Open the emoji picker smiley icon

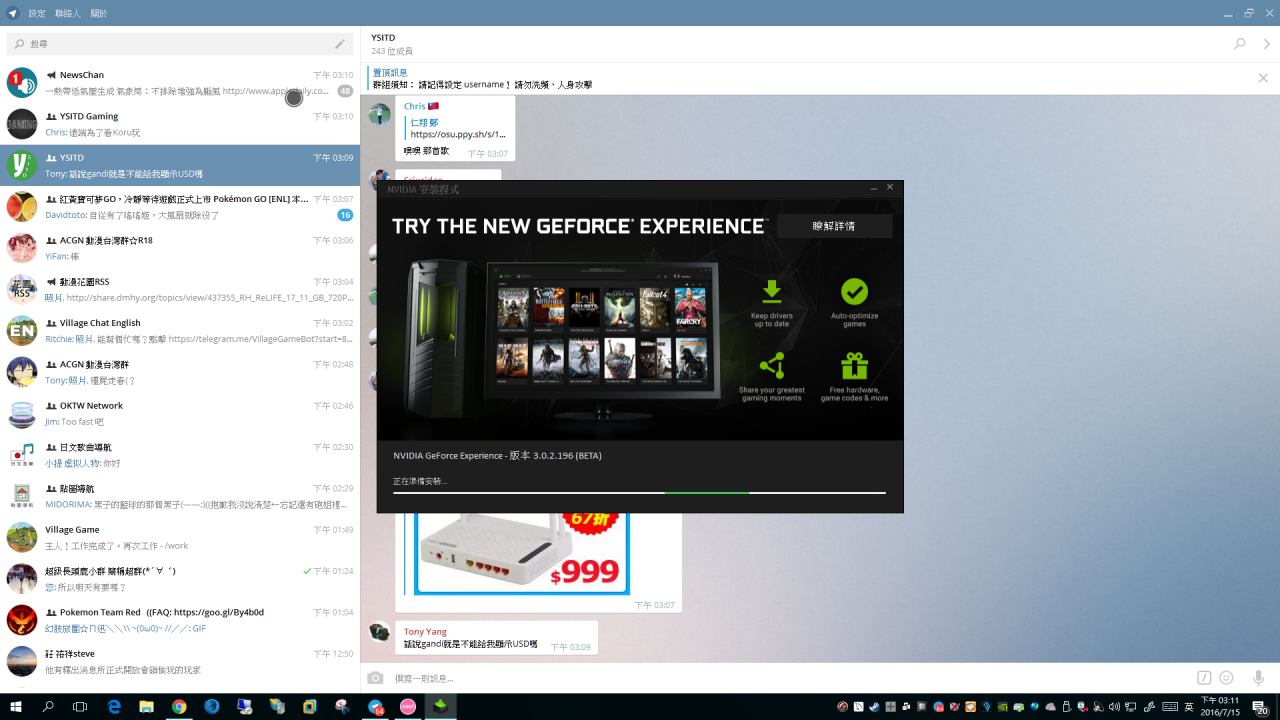click(x=1226, y=678)
